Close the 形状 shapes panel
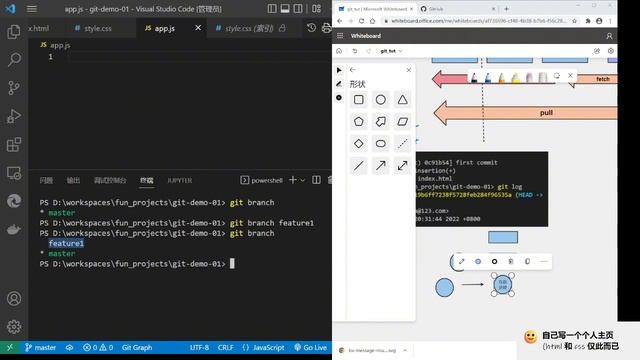The image size is (640, 360). [x=409, y=70]
